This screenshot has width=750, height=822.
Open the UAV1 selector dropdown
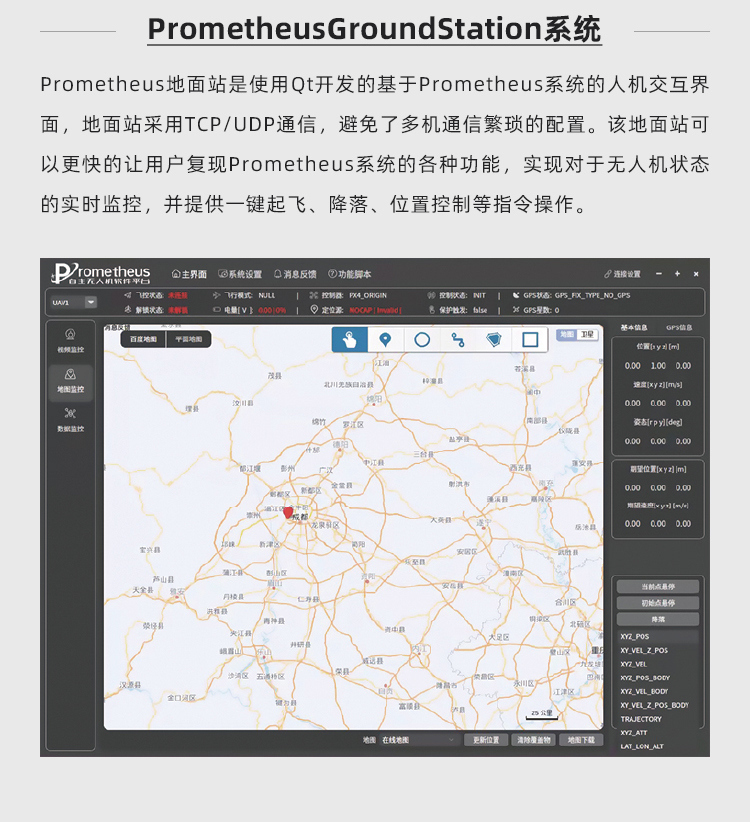click(x=73, y=302)
